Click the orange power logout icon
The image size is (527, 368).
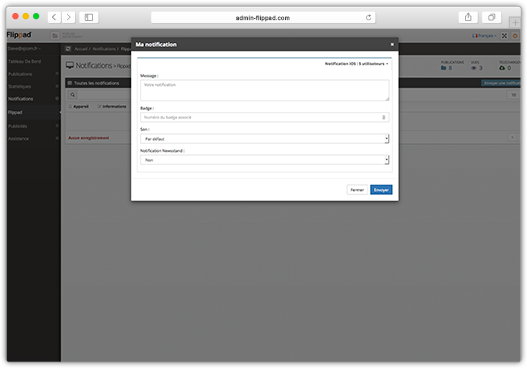[515, 36]
